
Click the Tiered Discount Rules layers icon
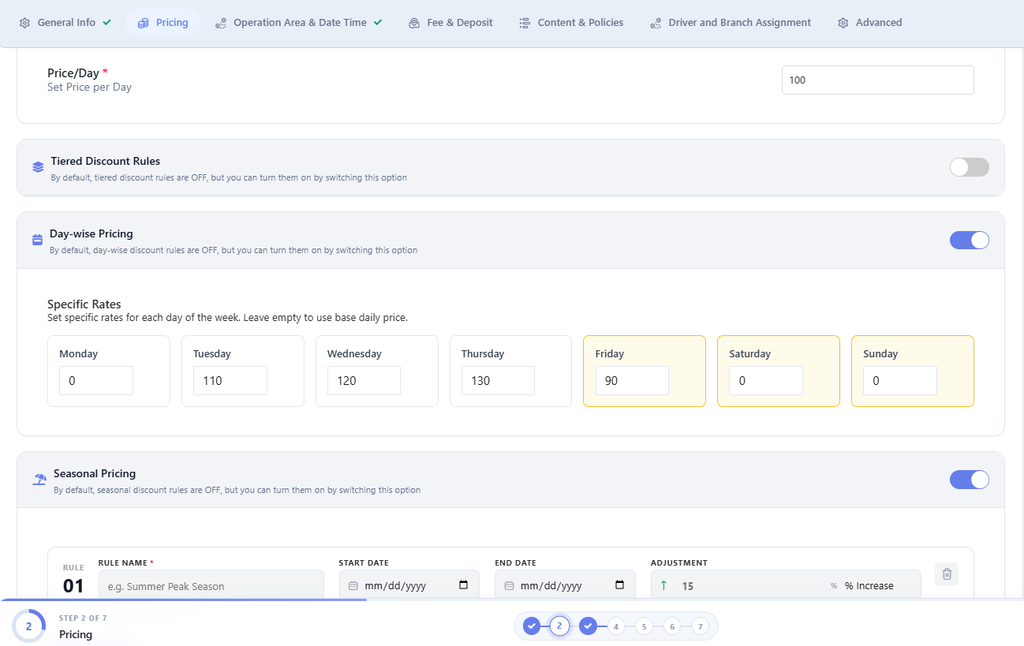(x=38, y=167)
